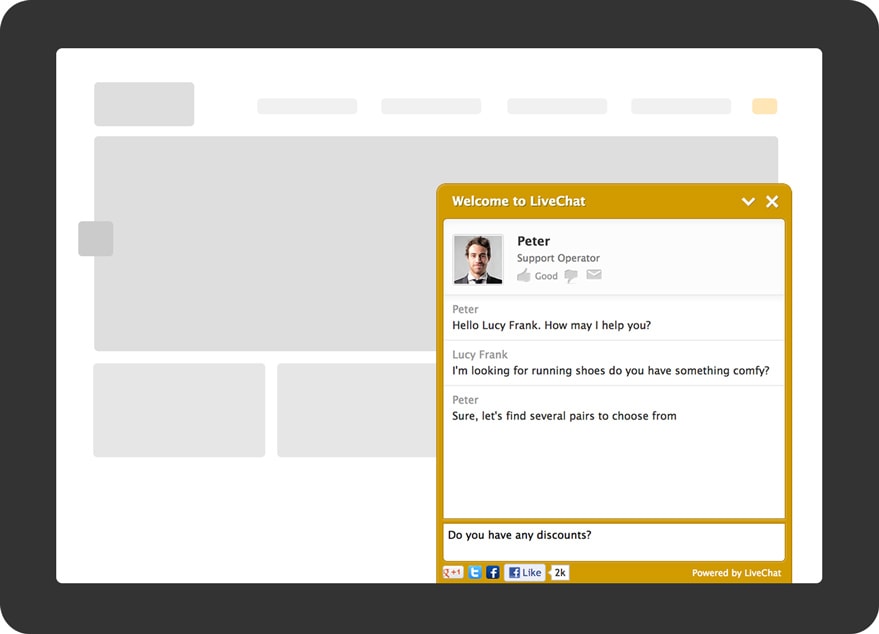This screenshot has width=879, height=634.
Task: Select the first placeholder navigation menu item
Action: coord(307,106)
